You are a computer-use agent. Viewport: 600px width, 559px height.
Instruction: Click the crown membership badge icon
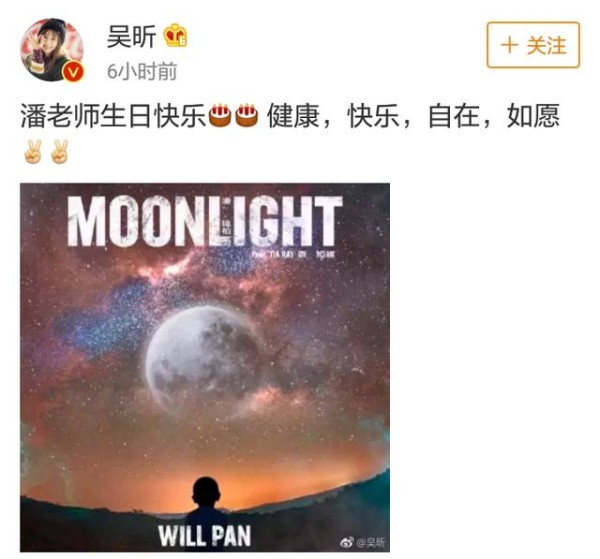click(176, 36)
